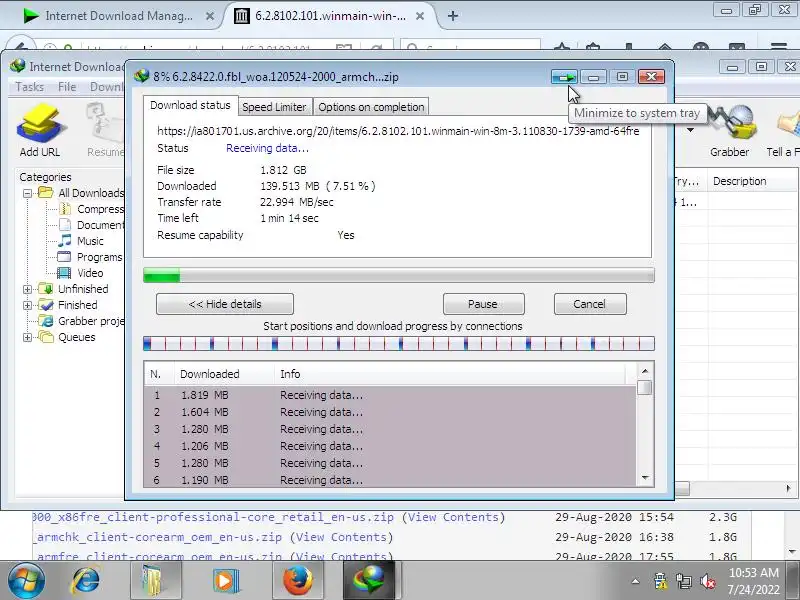800x600 pixels.
Task: Pause the current download
Action: tap(483, 304)
